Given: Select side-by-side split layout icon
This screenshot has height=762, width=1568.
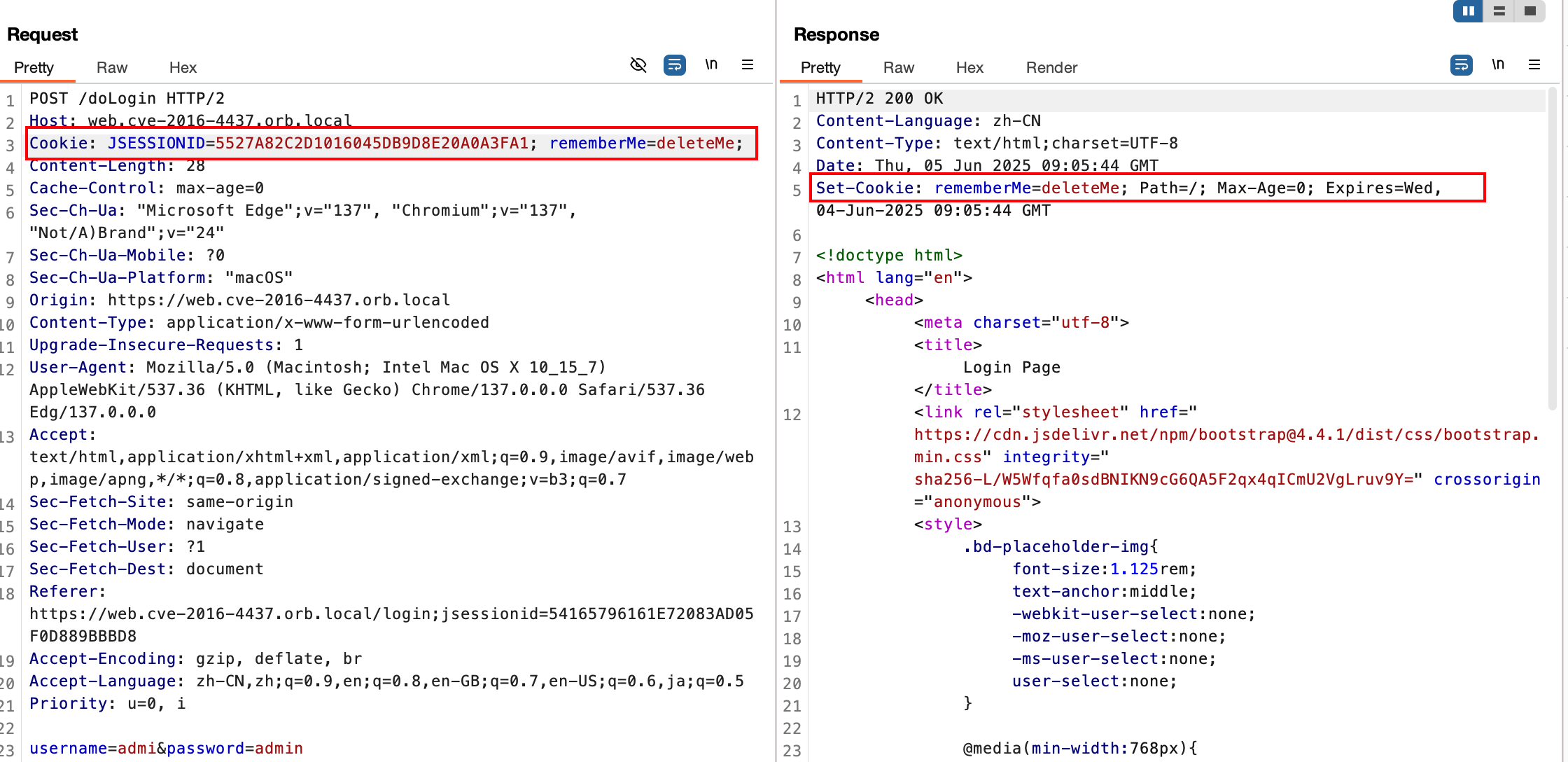Looking at the screenshot, I should [1469, 11].
